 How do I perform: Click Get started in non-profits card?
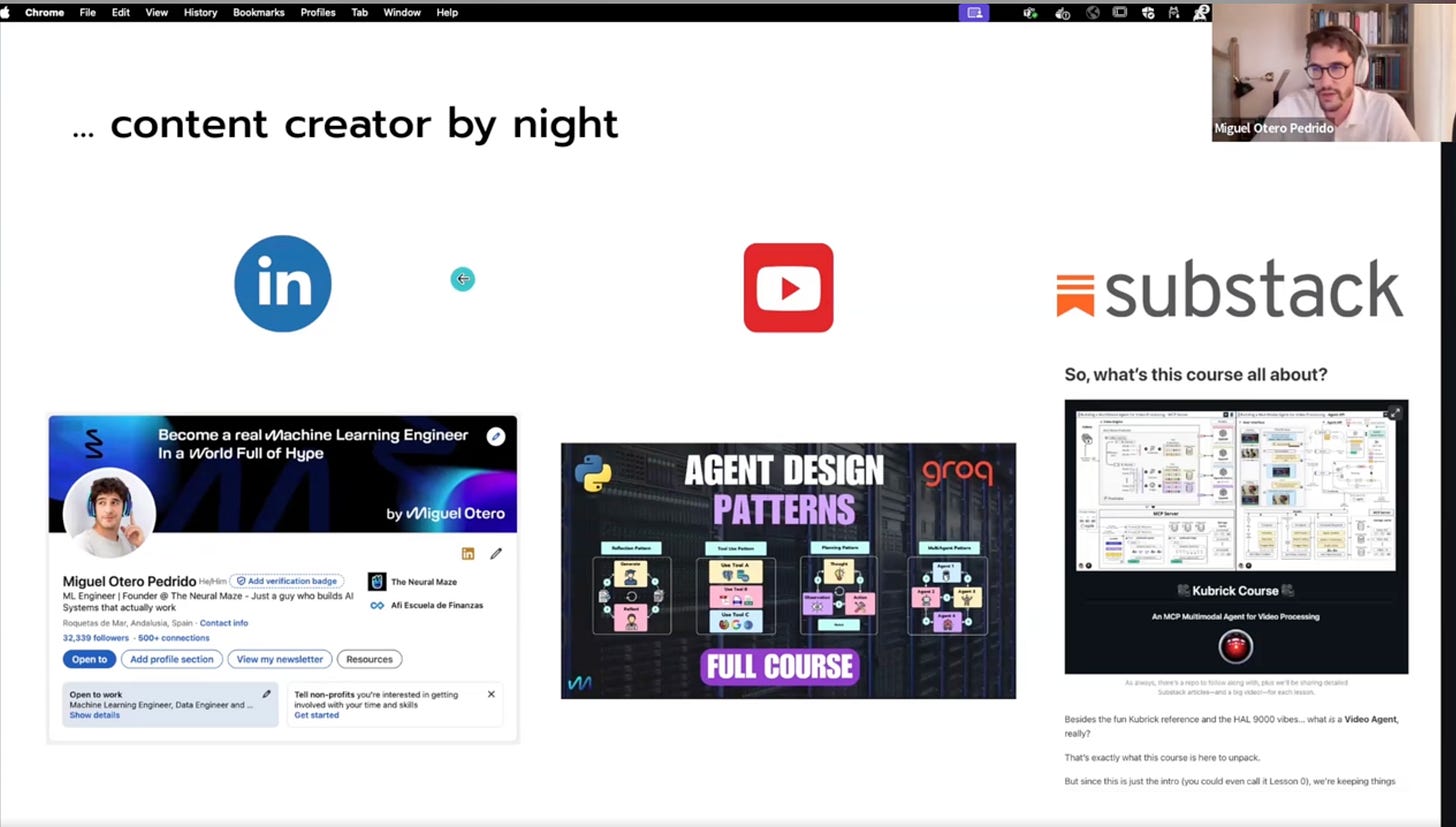point(316,715)
